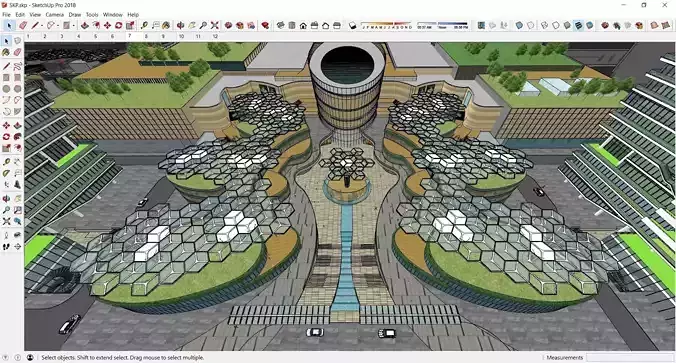
Task: Activate the 3 Point Arc tool
Action: [x=6, y=112]
